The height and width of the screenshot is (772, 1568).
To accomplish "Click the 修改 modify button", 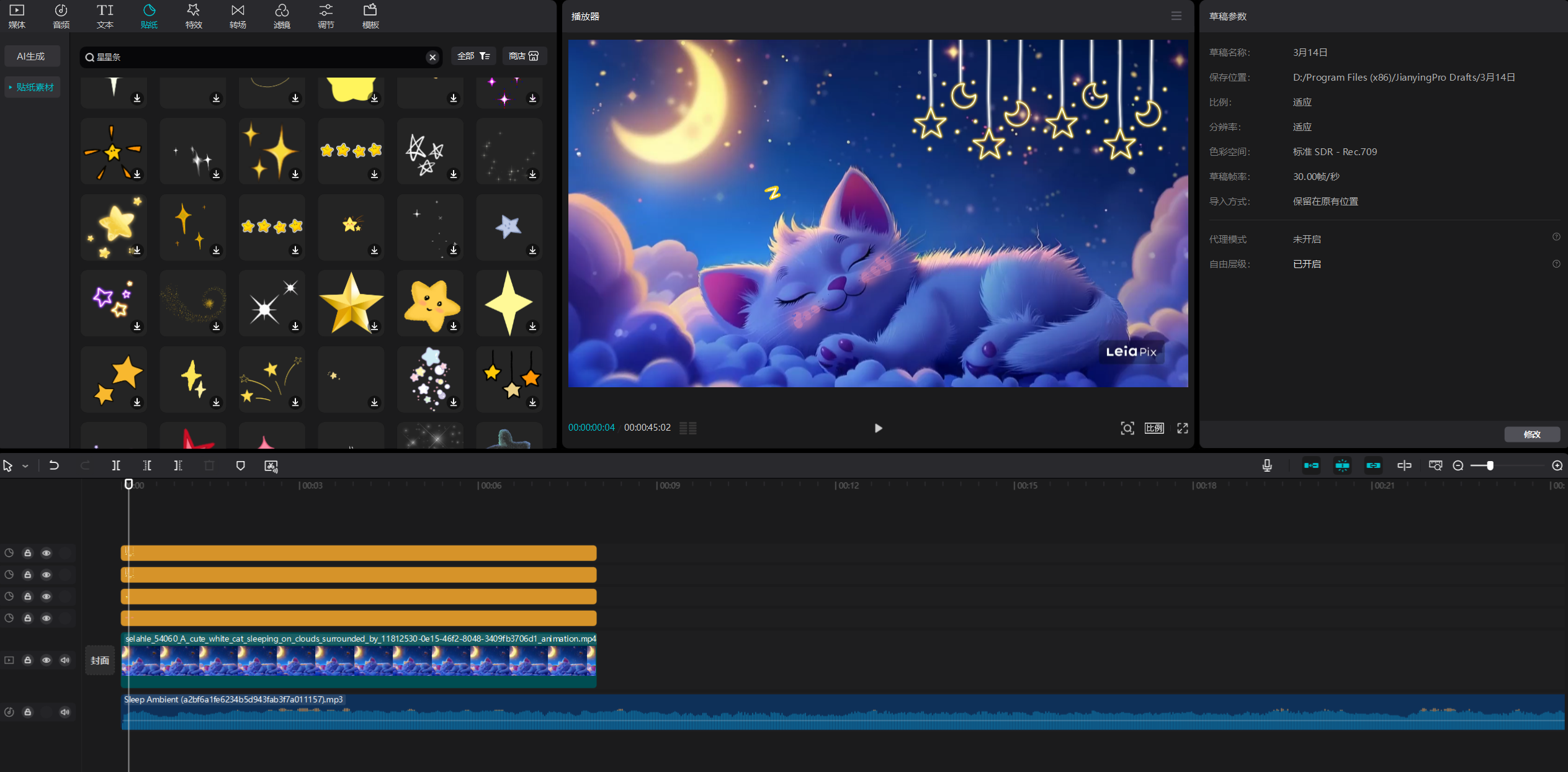I will [x=1532, y=434].
